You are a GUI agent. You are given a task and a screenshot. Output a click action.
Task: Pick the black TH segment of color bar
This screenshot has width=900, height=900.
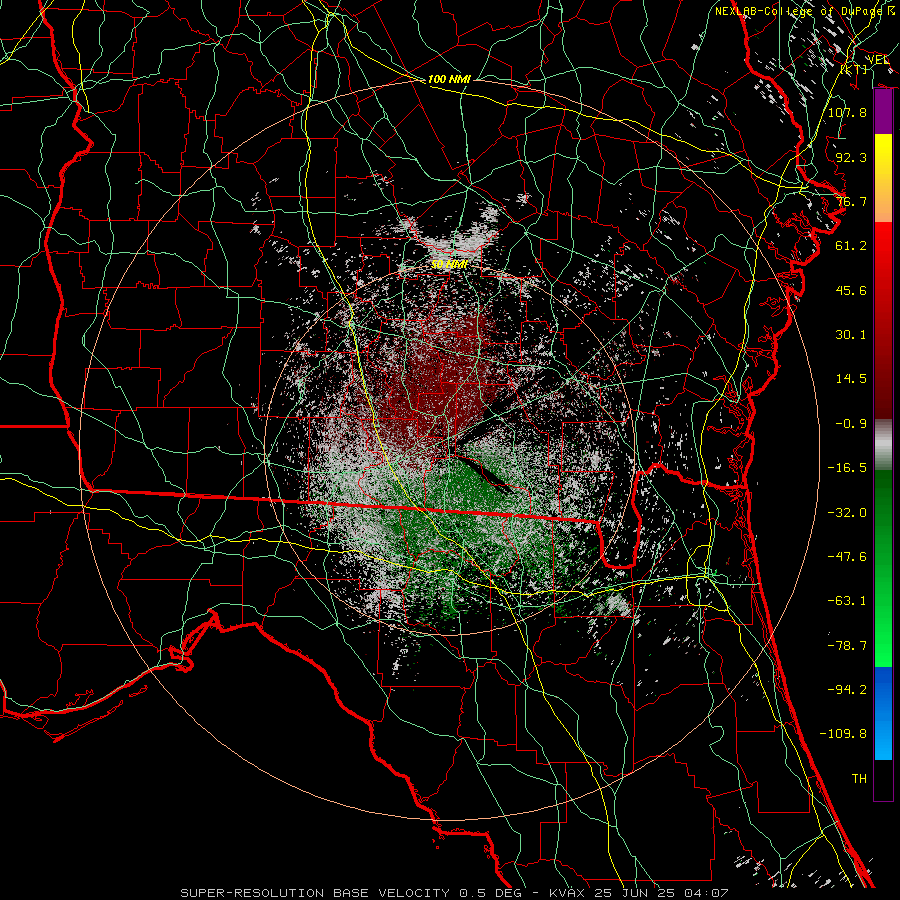(x=883, y=780)
